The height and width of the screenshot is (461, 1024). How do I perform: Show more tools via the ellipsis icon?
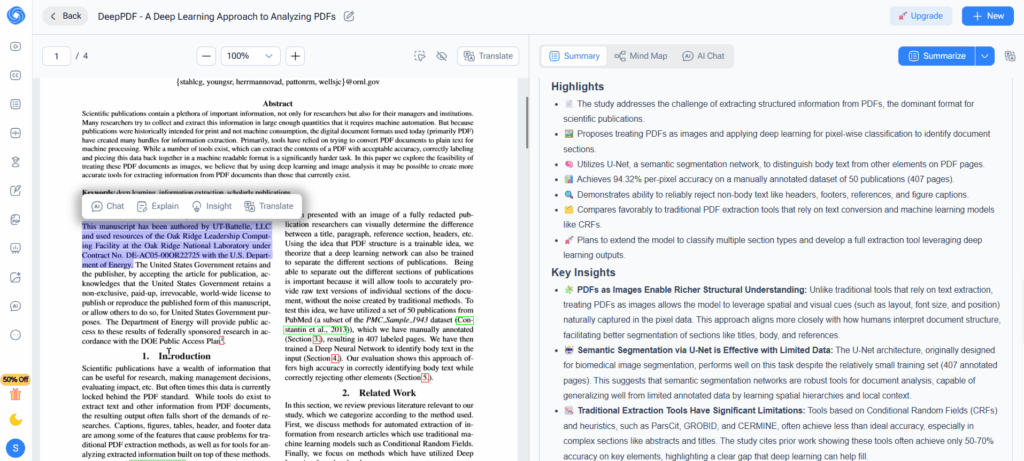(16, 334)
